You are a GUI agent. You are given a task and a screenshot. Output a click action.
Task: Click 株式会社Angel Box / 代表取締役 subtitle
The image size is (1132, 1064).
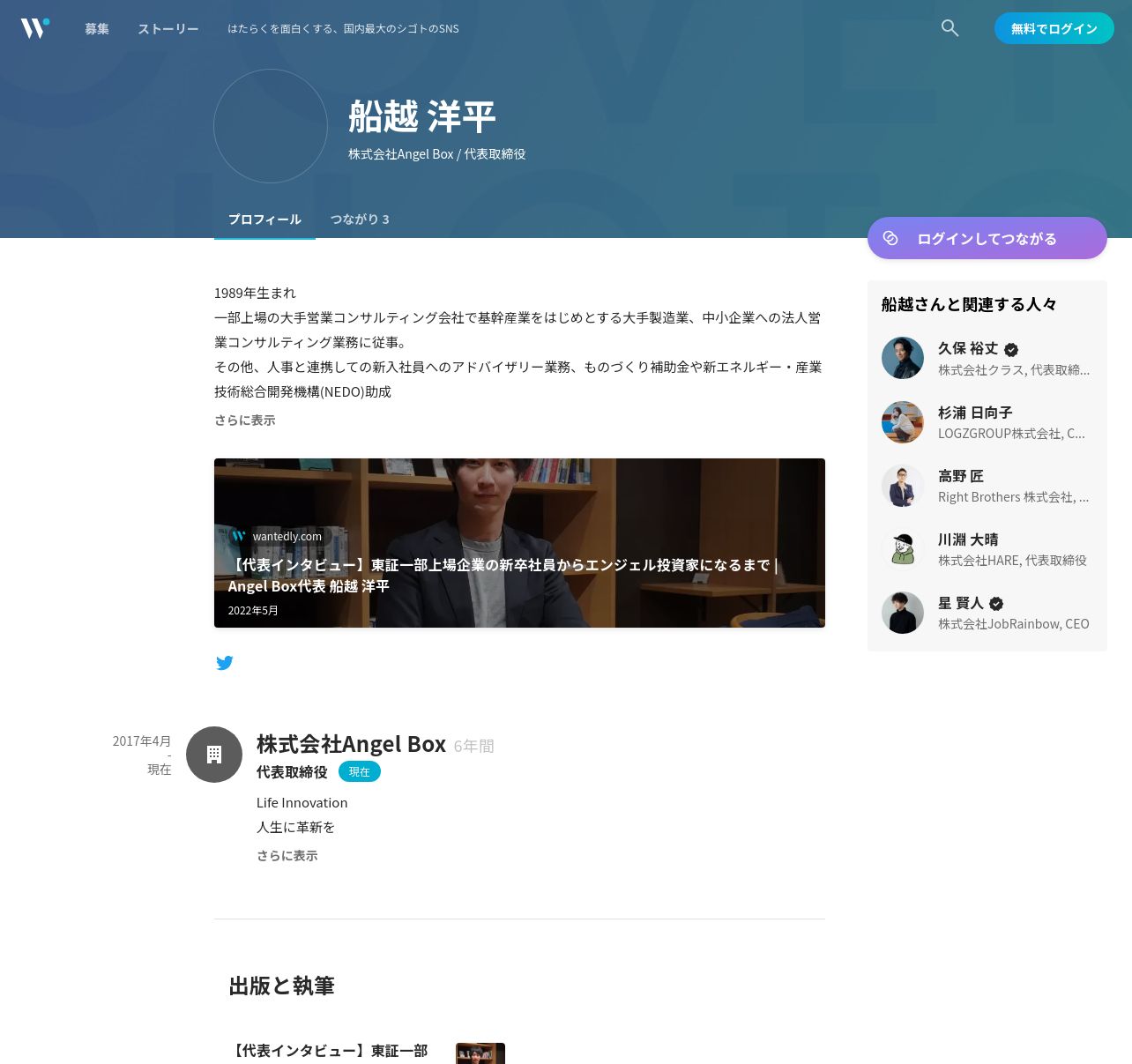click(x=436, y=154)
